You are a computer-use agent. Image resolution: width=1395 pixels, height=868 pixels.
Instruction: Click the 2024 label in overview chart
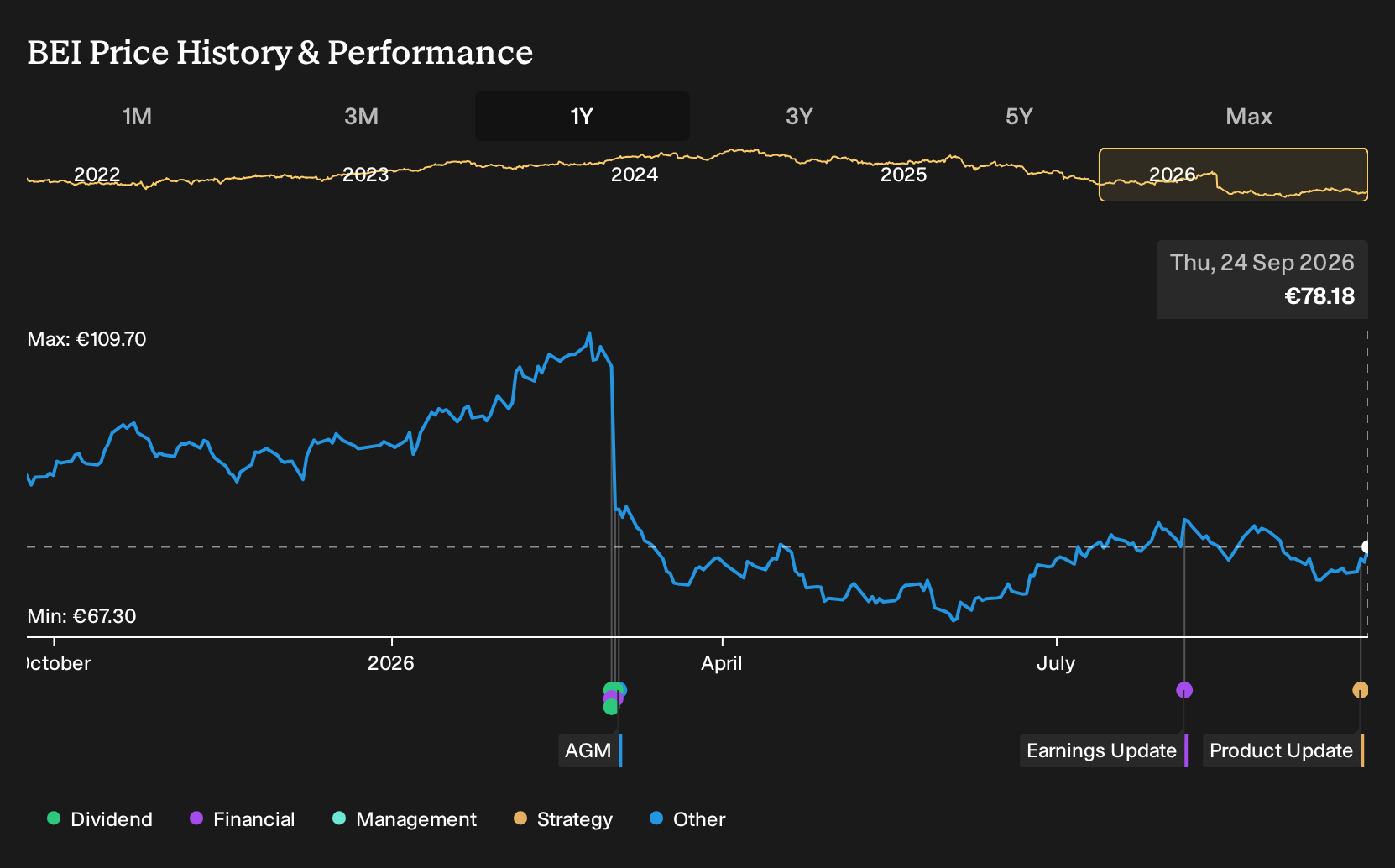pyautogui.click(x=635, y=175)
